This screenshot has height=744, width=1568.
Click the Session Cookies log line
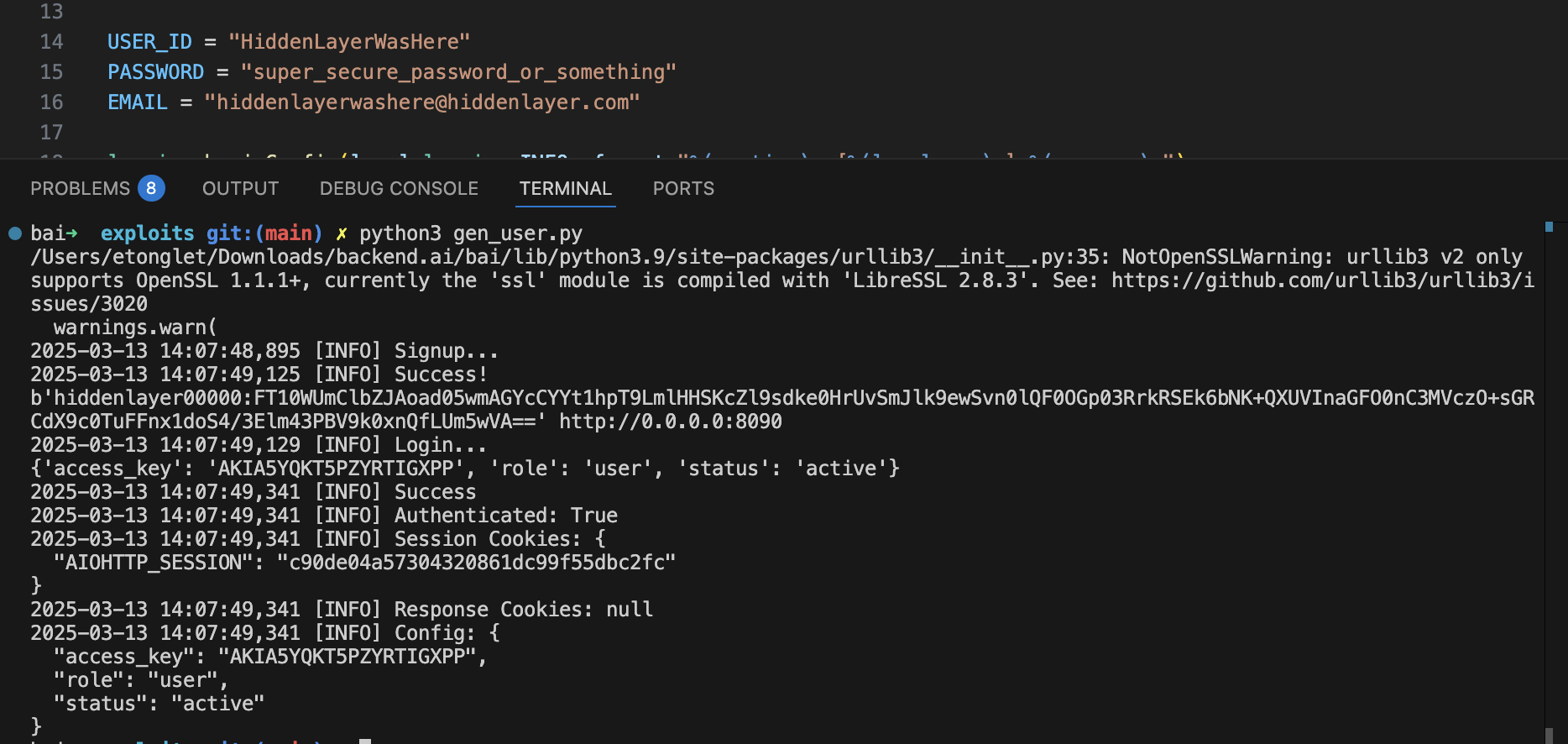318,539
